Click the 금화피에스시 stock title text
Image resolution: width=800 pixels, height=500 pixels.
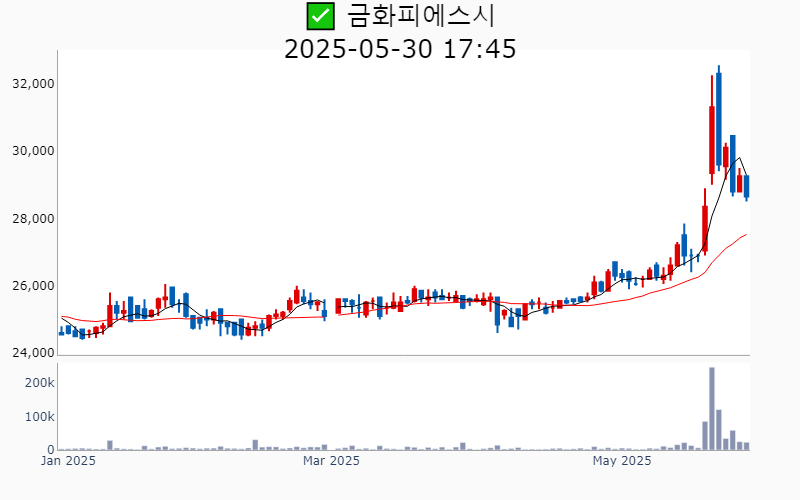[x=421, y=16]
